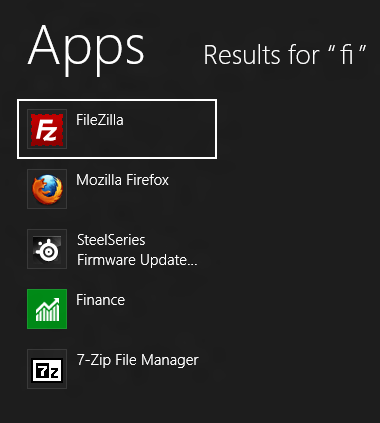Click the SteelSeries logo icon
The height and width of the screenshot is (423, 380).
click(x=47, y=249)
